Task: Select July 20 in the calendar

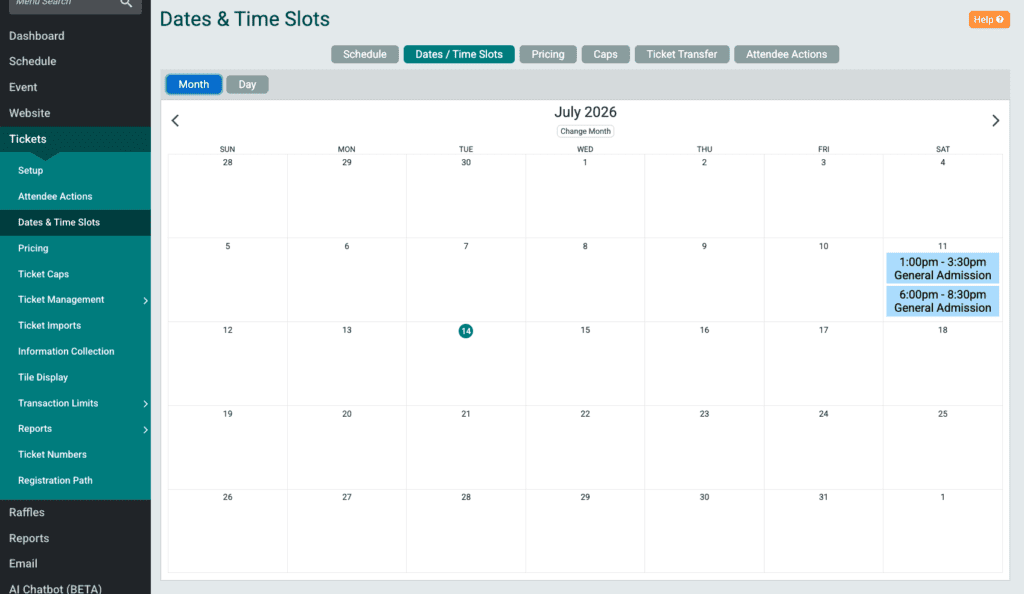Action: (347, 414)
